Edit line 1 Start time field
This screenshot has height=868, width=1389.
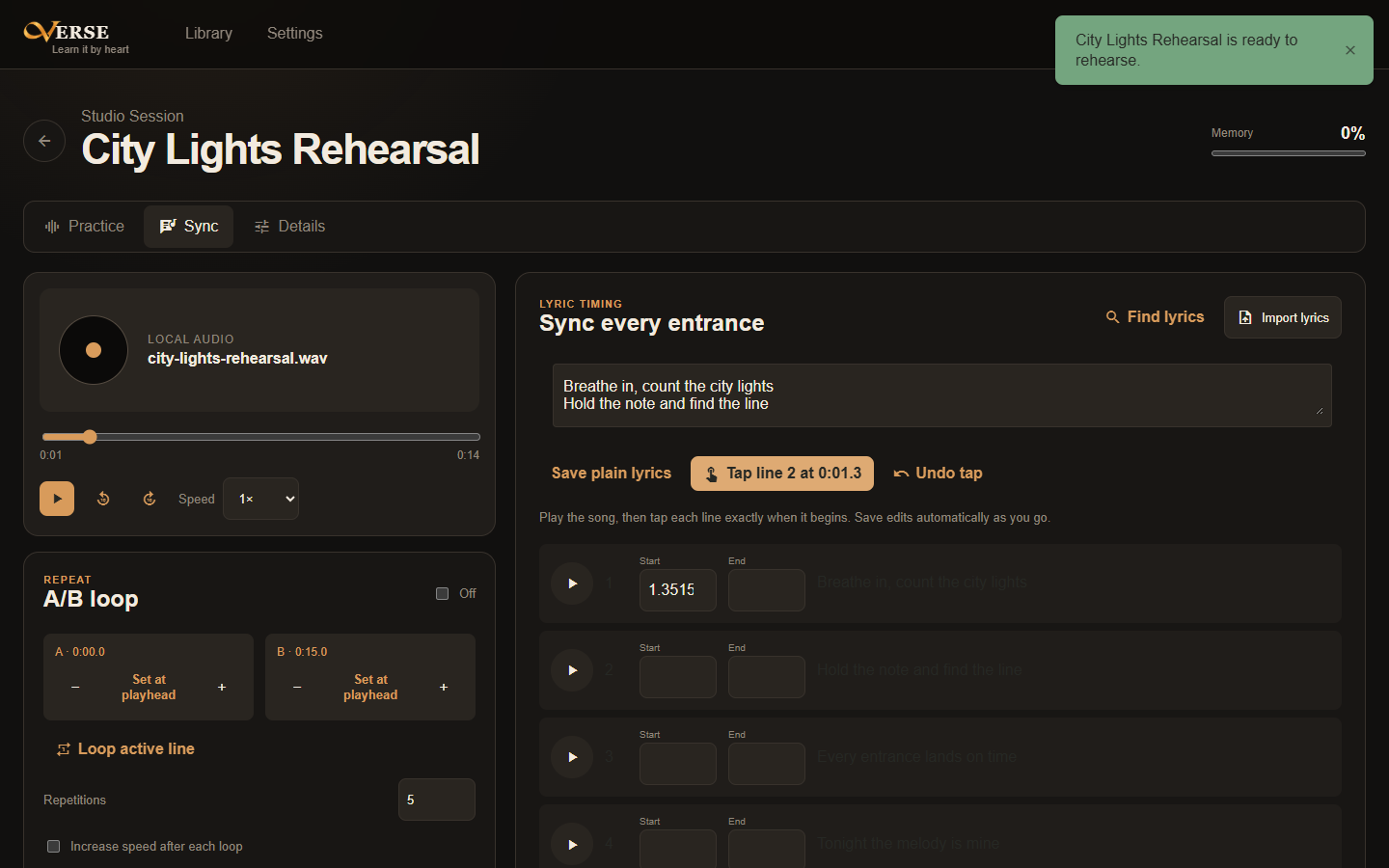[x=678, y=590]
